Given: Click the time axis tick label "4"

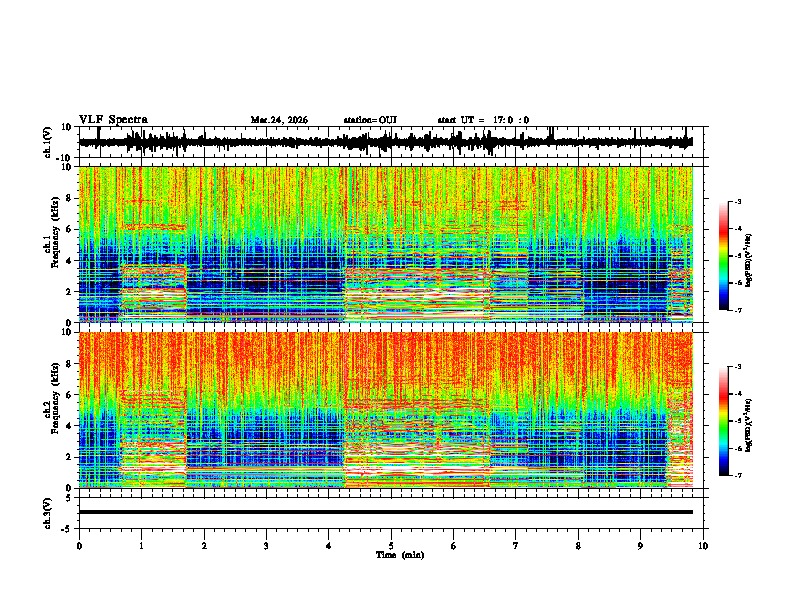Looking at the screenshot, I should coord(329,545).
